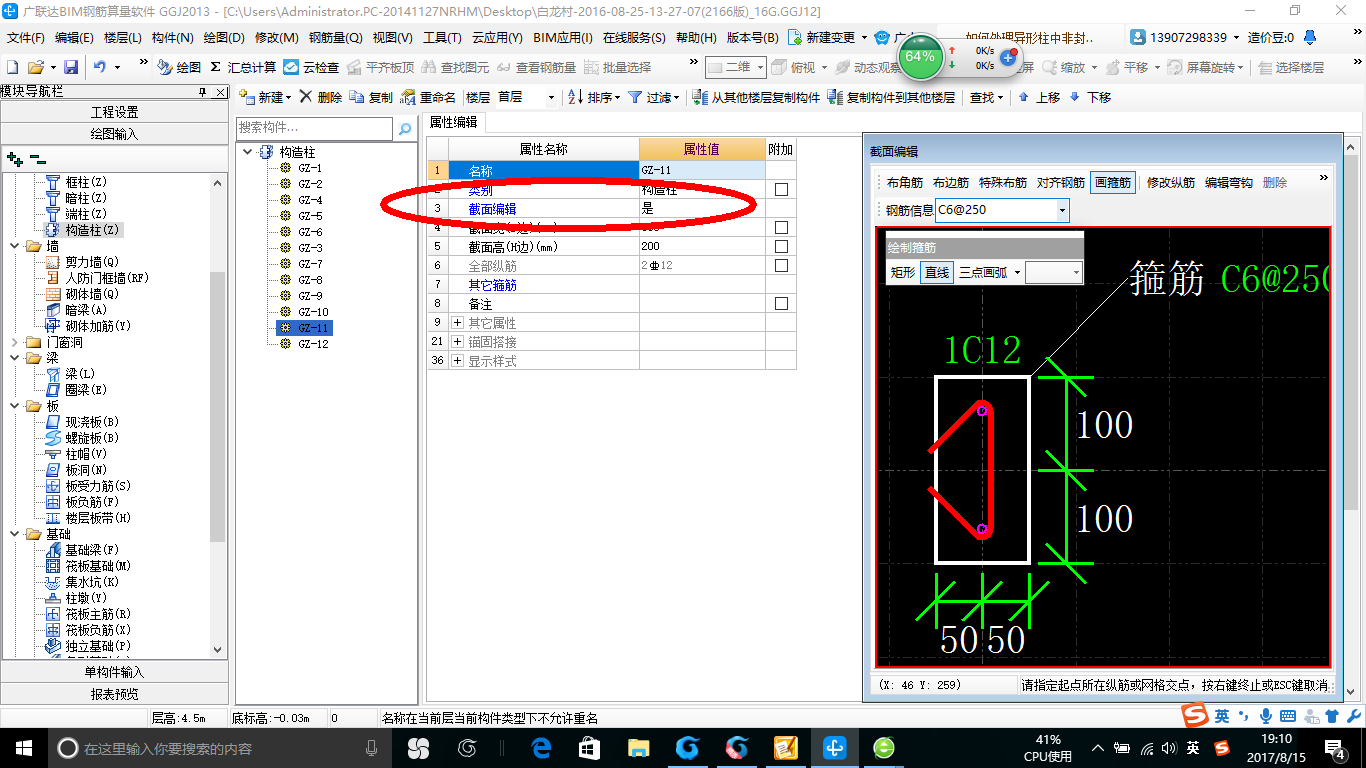Viewport: 1366px width, 768px height.
Task: Select component GZ-1 in list
Action: pos(310,168)
